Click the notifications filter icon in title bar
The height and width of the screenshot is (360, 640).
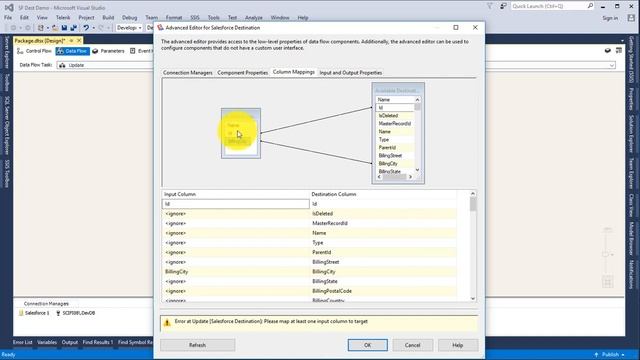[x=490, y=6]
